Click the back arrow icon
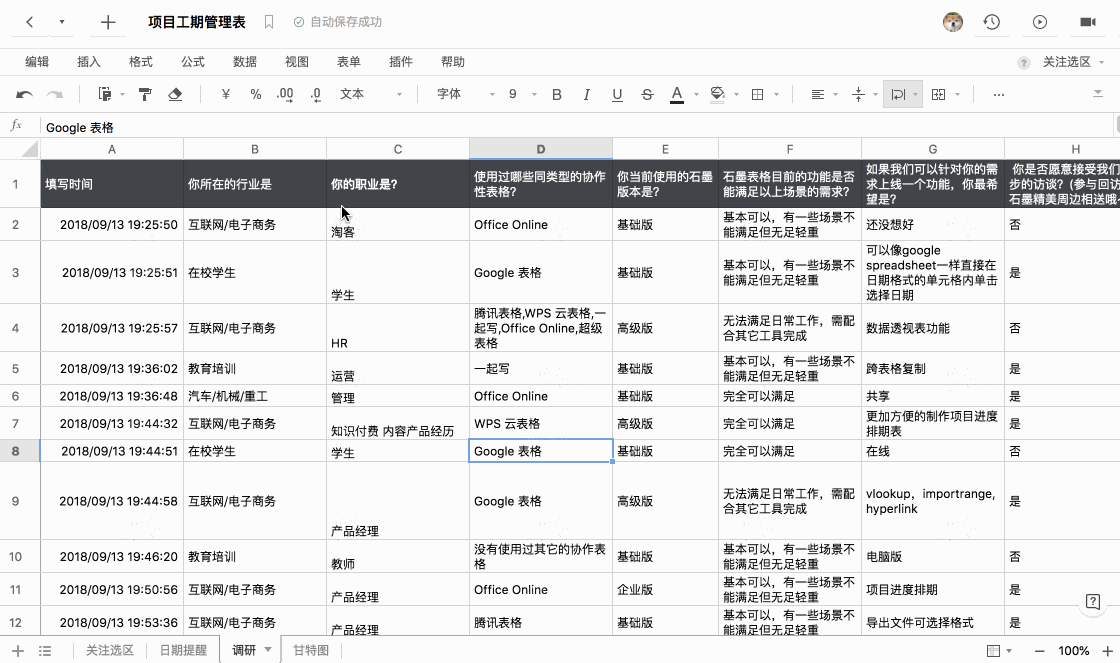Image resolution: width=1120 pixels, height=663 pixels. point(29,22)
